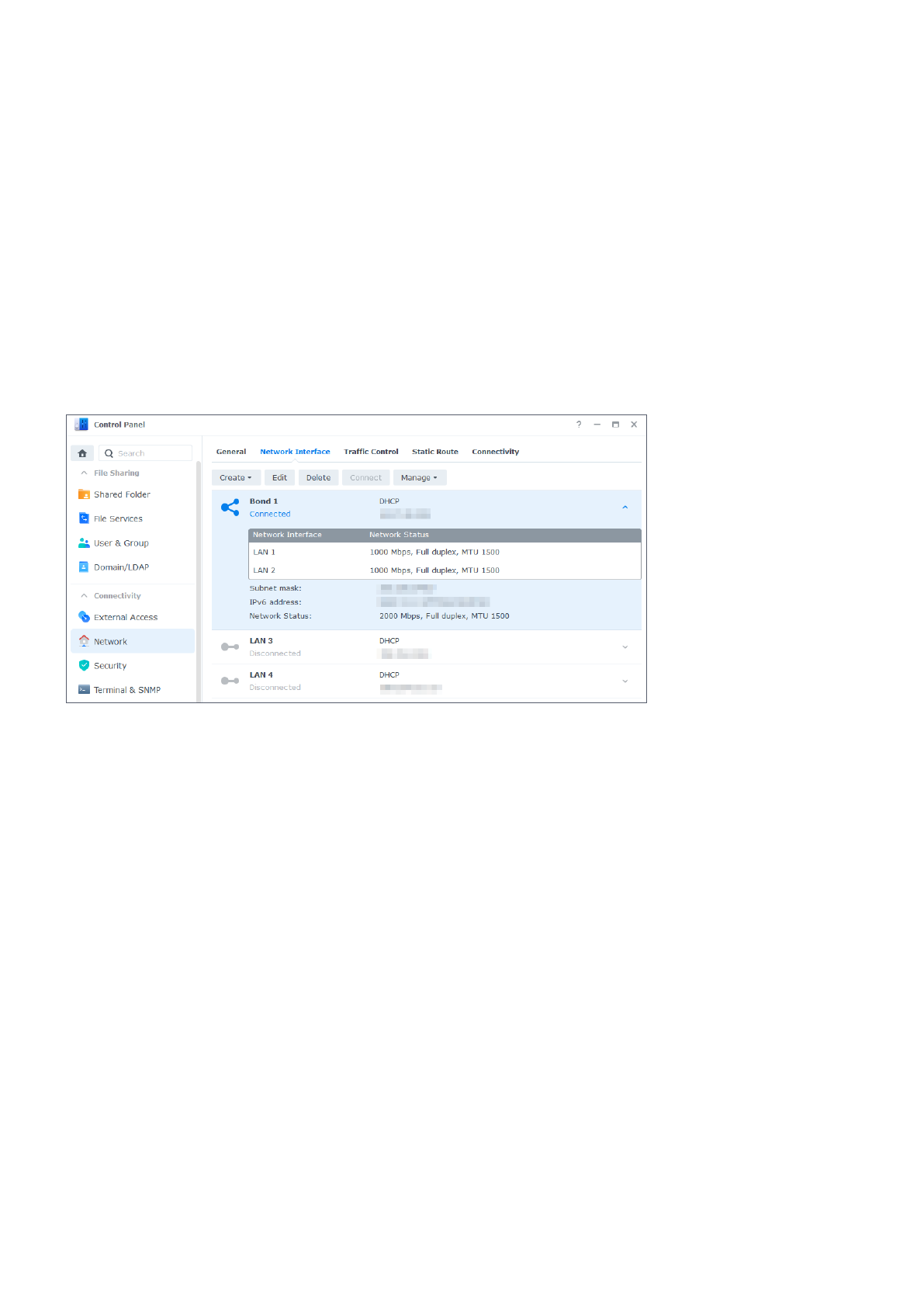Viewport: 924px width, 1307px height.
Task: Collapse the File Sharing section
Action: (x=84, y=473)
